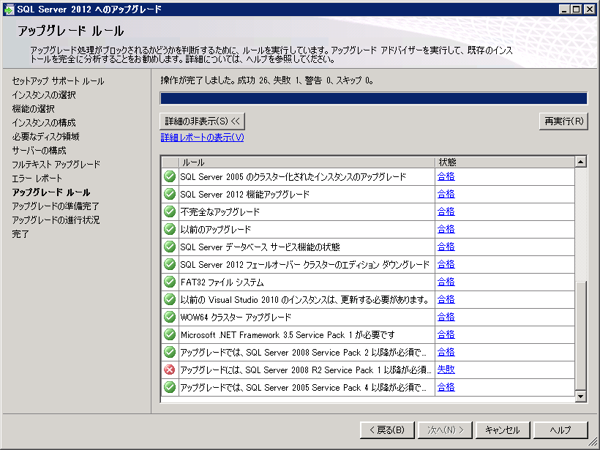Click green check icon for FAT32 ファイル システム
The image size is (600, 450).
(170, 282)
